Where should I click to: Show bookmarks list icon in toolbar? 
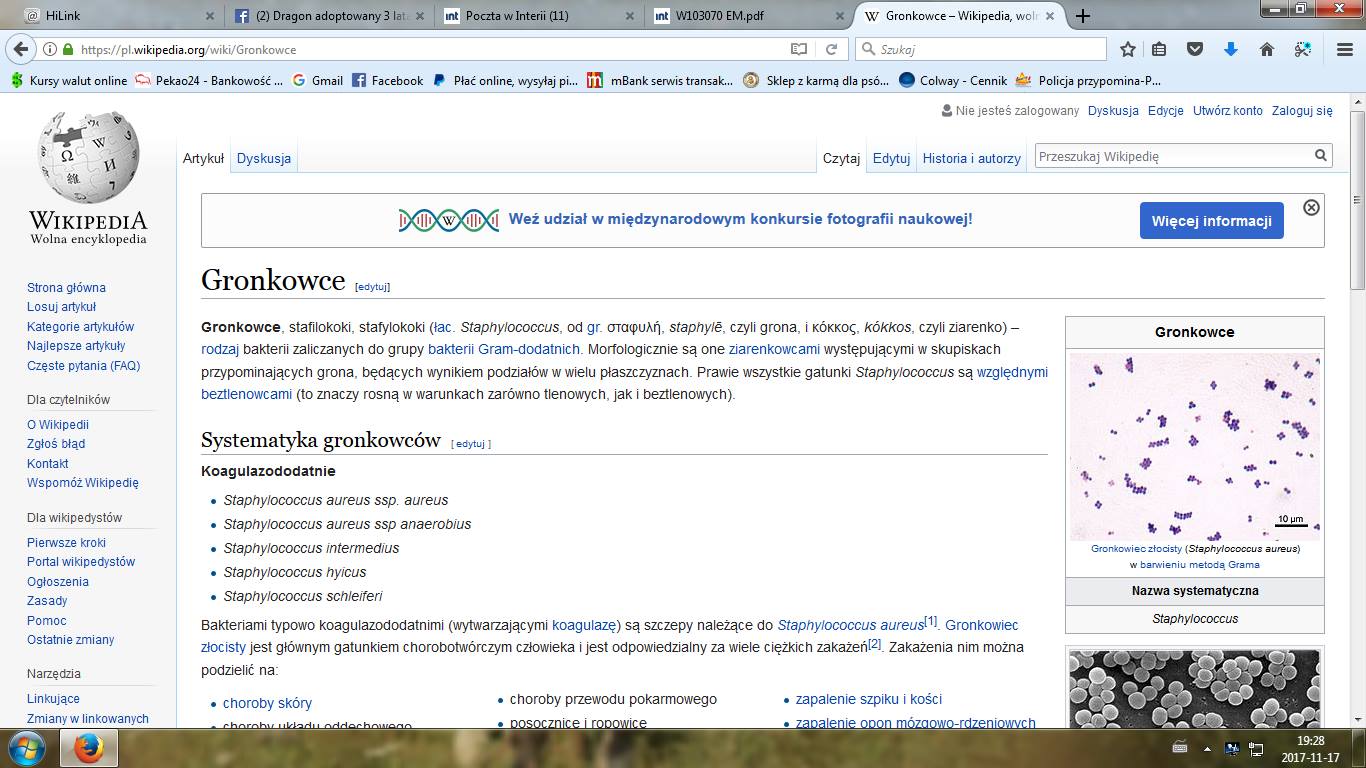tap(1159, 49)
